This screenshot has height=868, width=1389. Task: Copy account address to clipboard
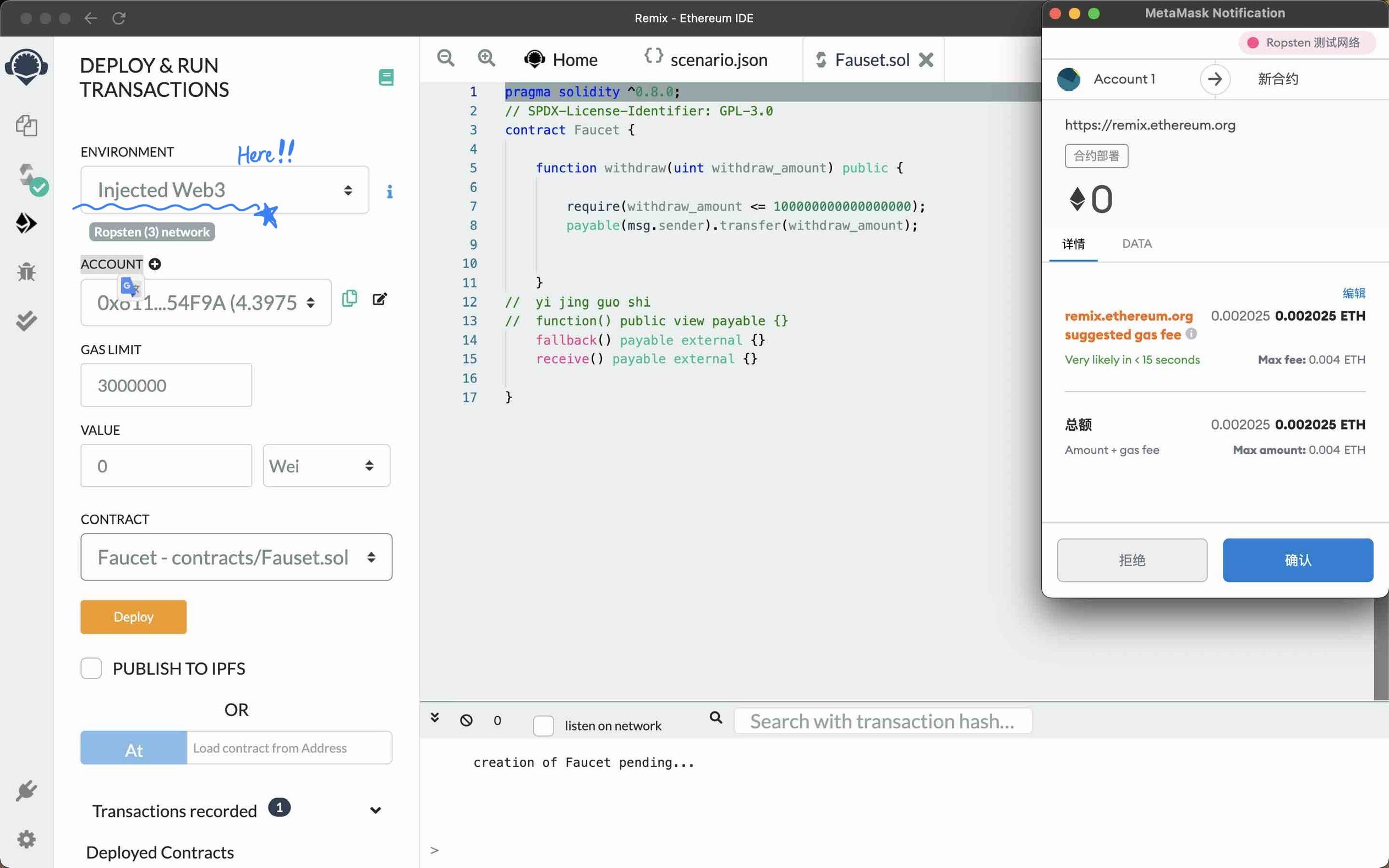click(349, 299)
